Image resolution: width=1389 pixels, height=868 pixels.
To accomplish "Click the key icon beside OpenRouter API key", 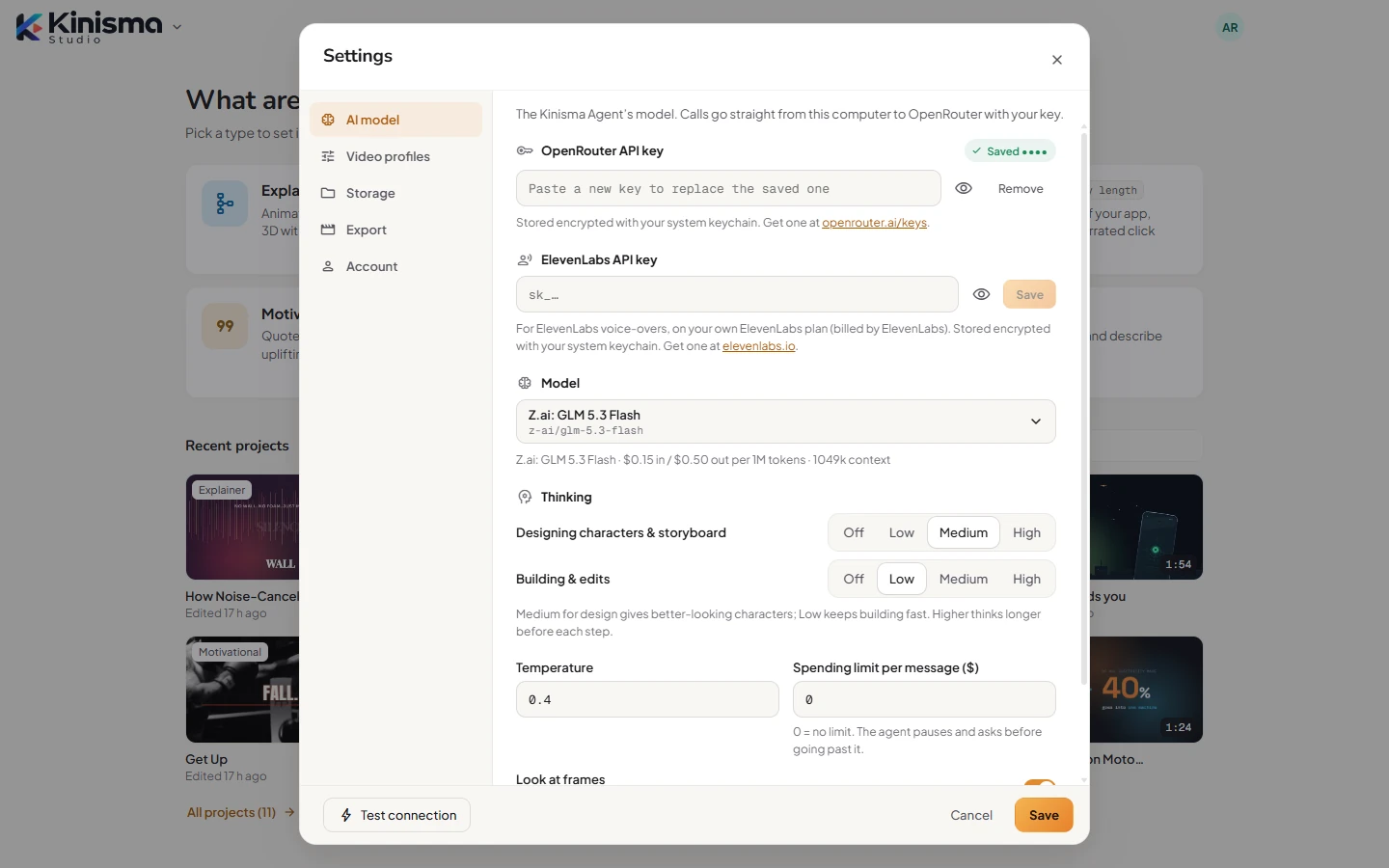I will point(525,150).
